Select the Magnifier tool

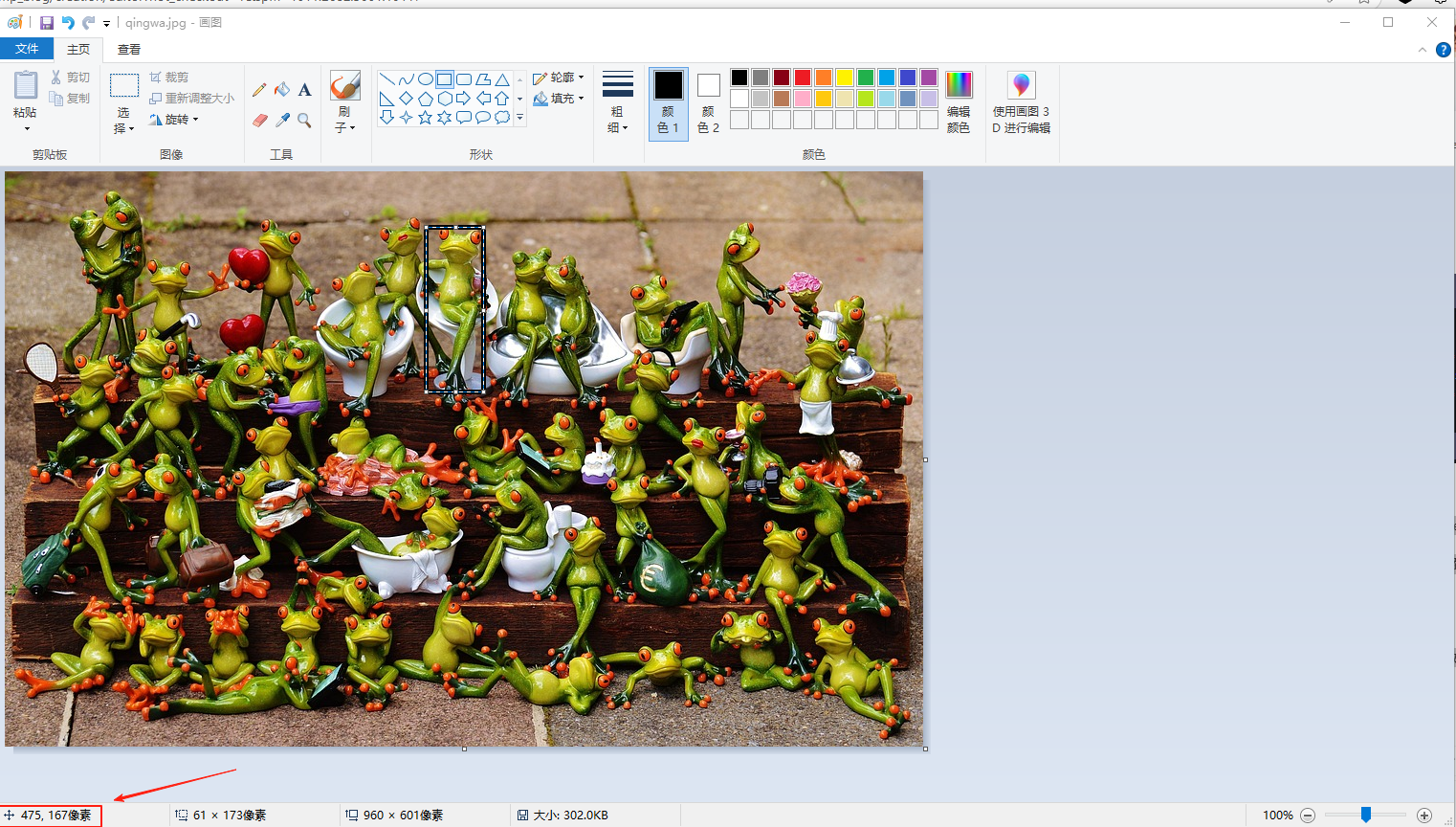[304, 121]
